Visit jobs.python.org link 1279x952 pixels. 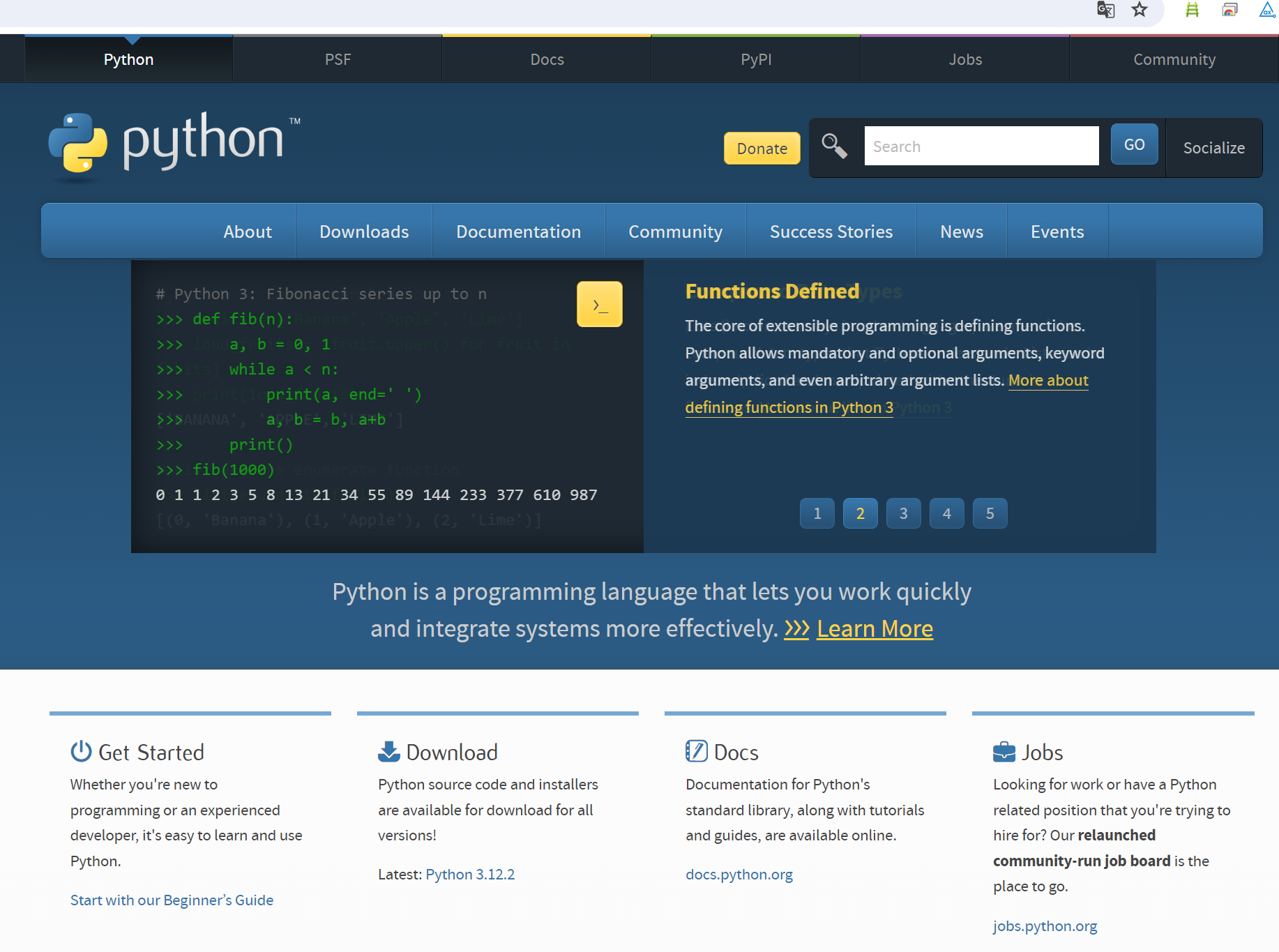1045,925
